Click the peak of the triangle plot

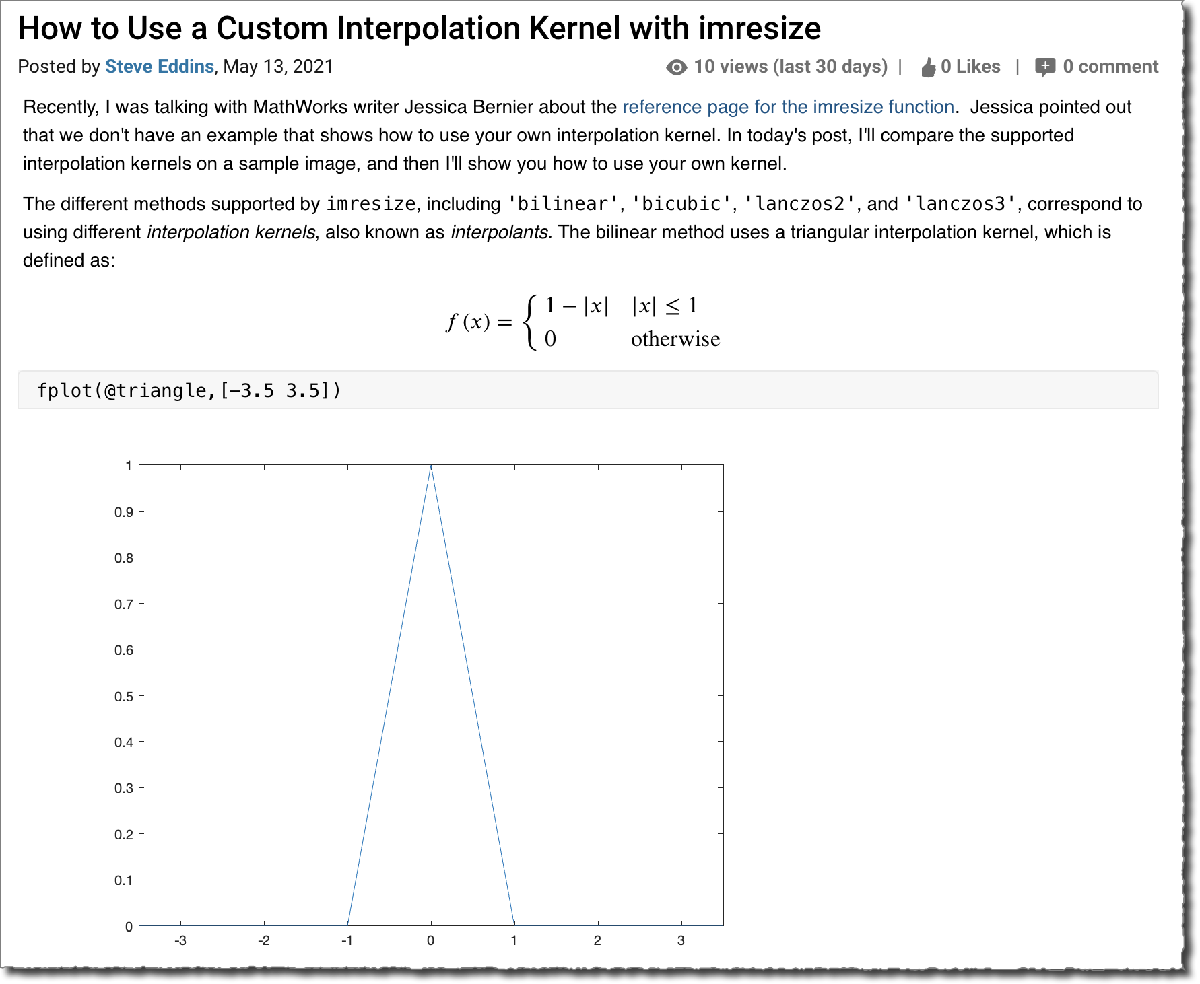click(431, 467)
